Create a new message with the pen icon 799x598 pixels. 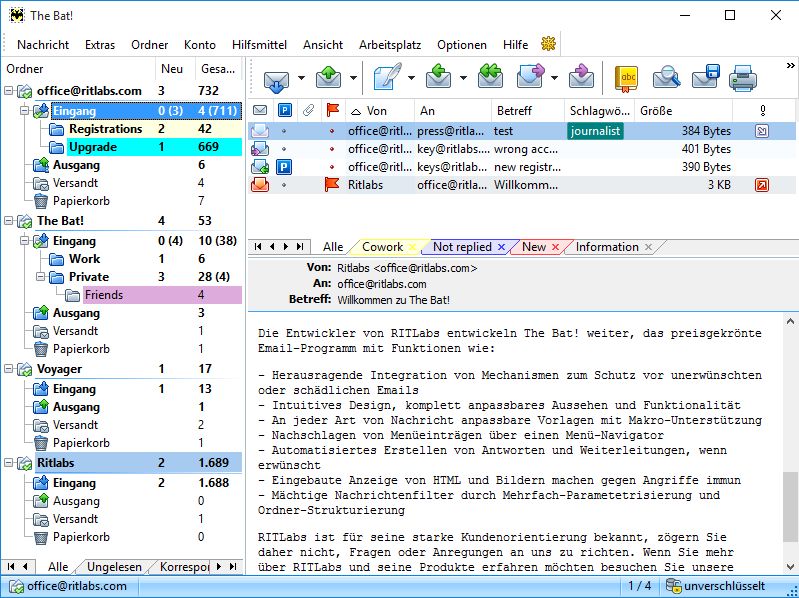pos(387,77)
